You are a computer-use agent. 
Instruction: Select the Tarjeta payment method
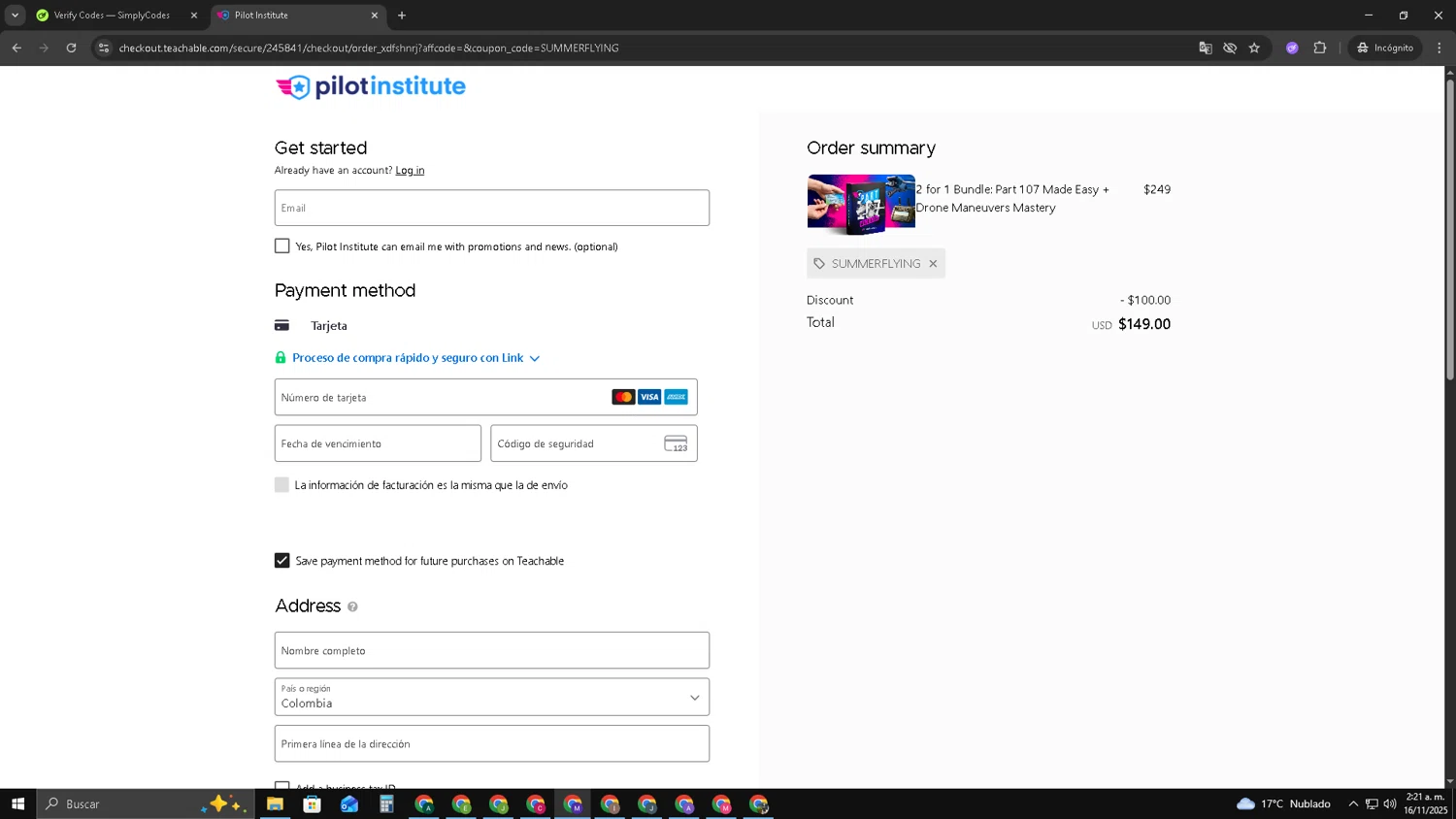point(329,326)
